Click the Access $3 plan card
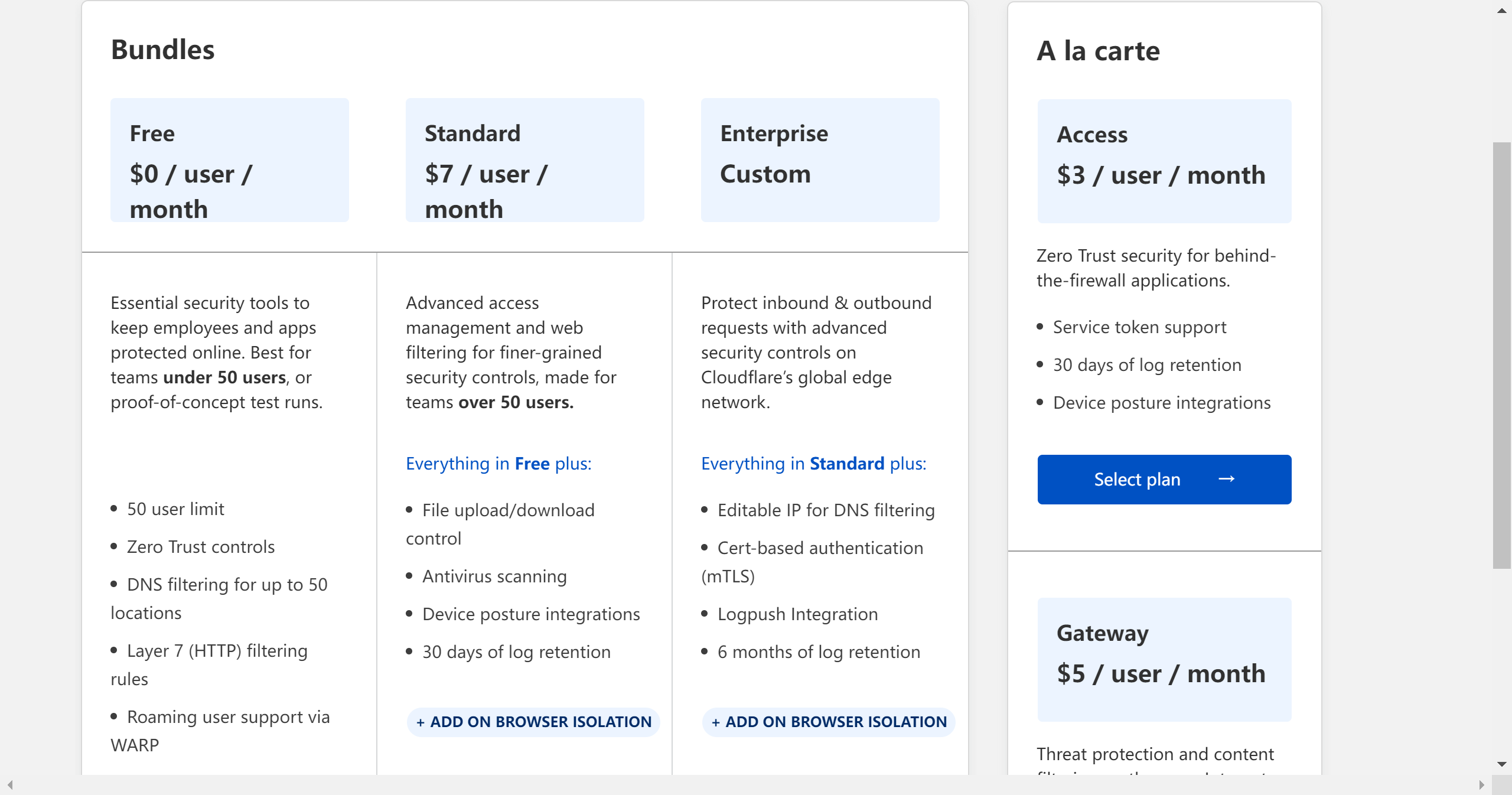1512x795 pixels. (x=1164, y=161)
